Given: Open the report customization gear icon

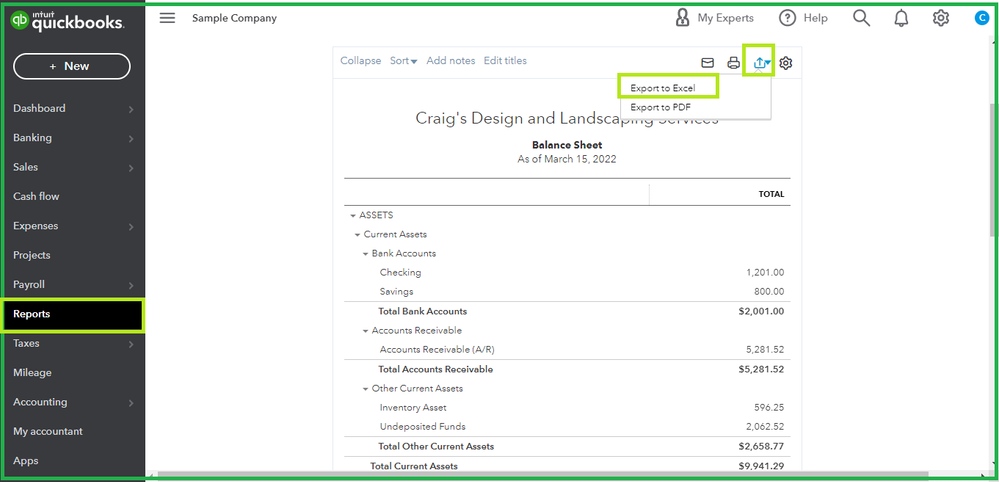Looking at the screenshot, I should point(786,63).
